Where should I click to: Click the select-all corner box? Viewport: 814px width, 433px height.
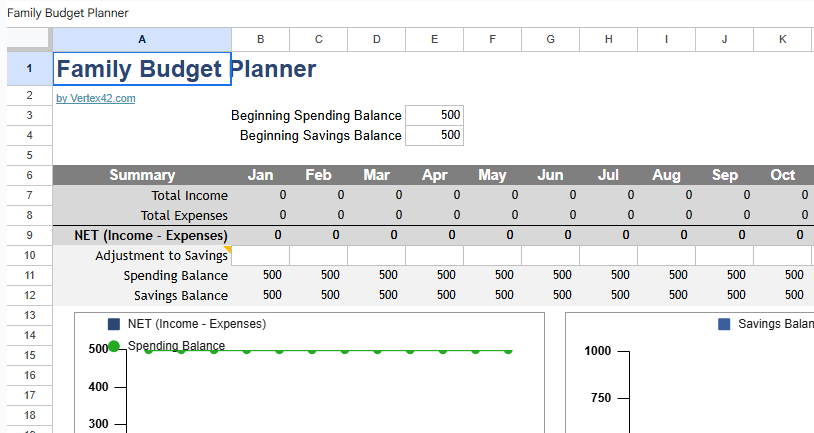coord(28,39)
